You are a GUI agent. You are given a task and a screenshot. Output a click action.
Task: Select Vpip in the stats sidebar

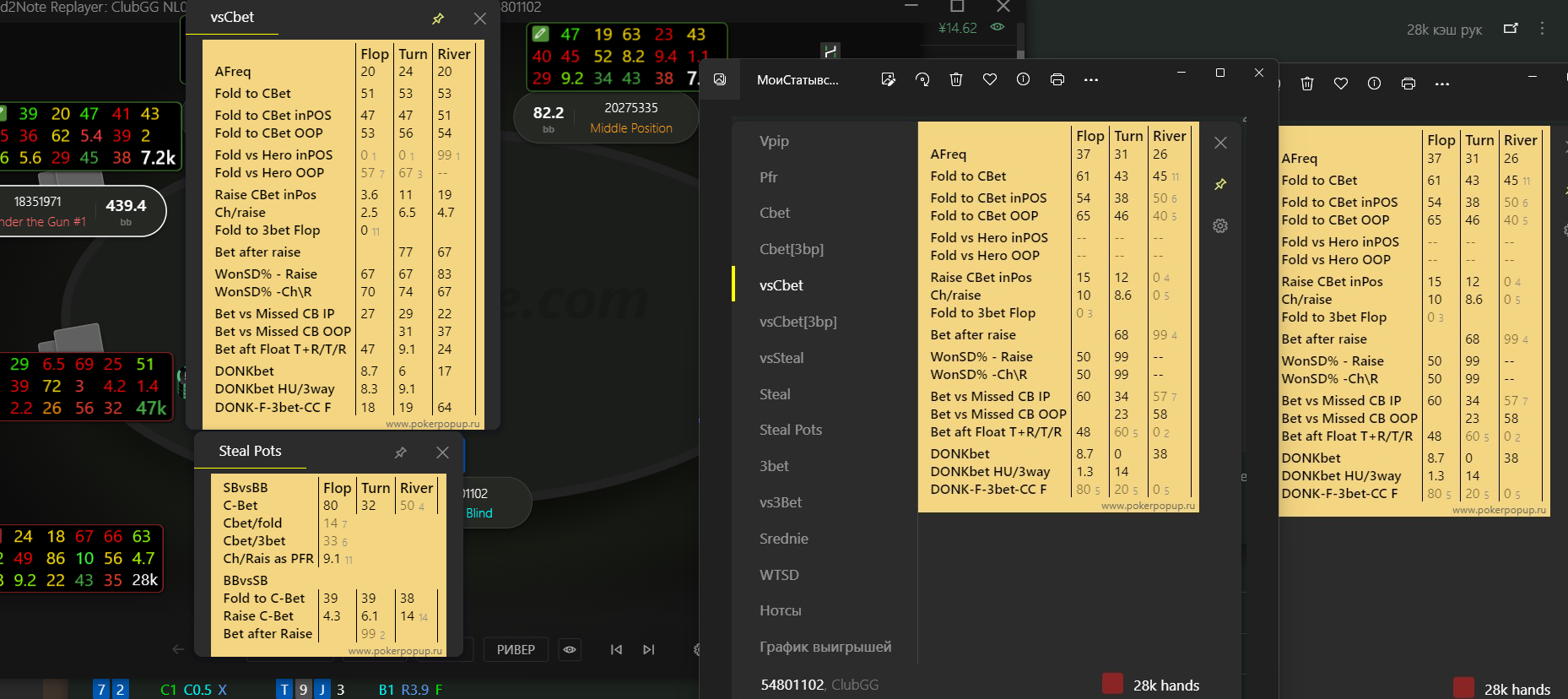point(774,141)
